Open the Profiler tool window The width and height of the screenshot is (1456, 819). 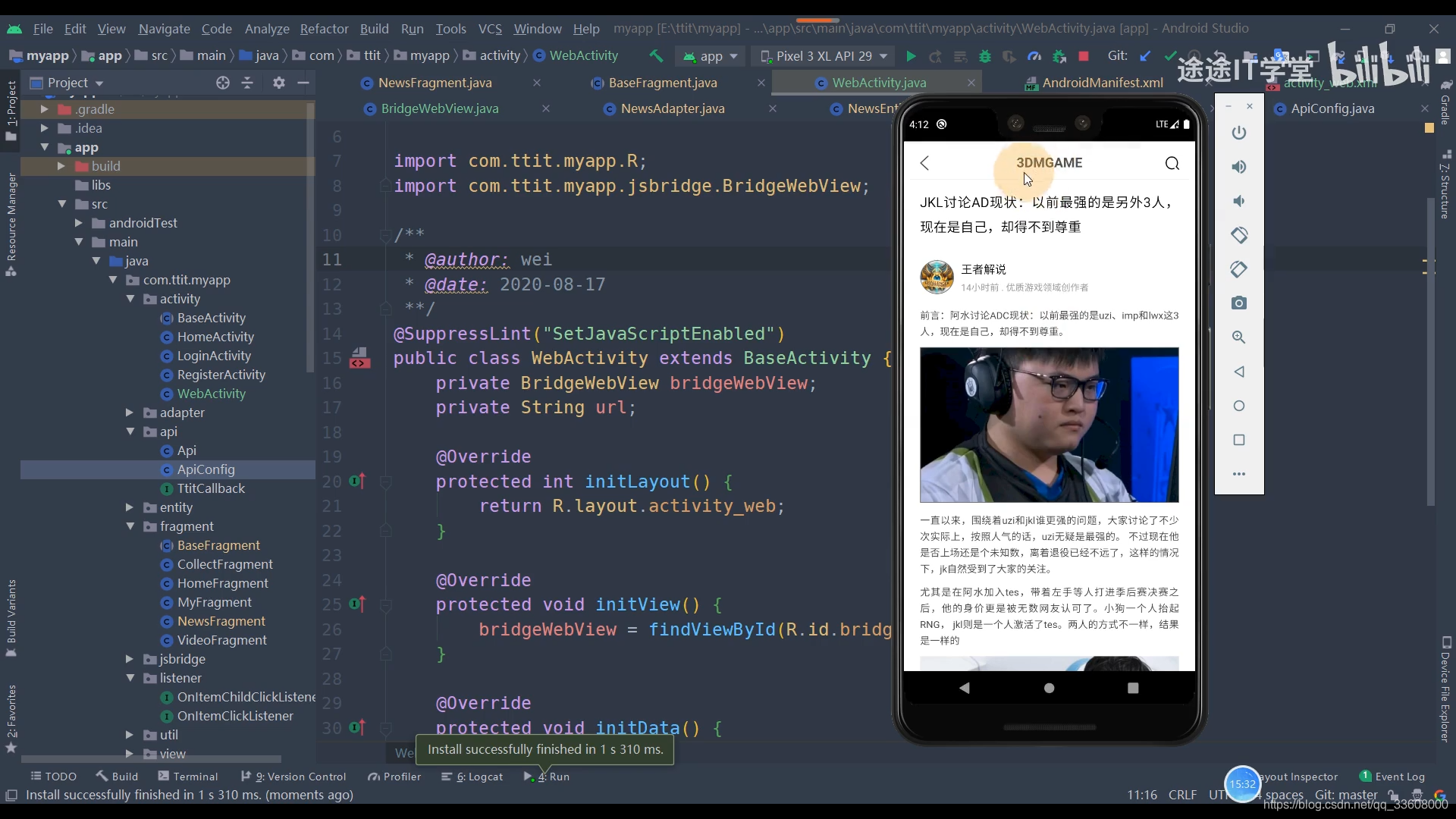click(394, 777)
